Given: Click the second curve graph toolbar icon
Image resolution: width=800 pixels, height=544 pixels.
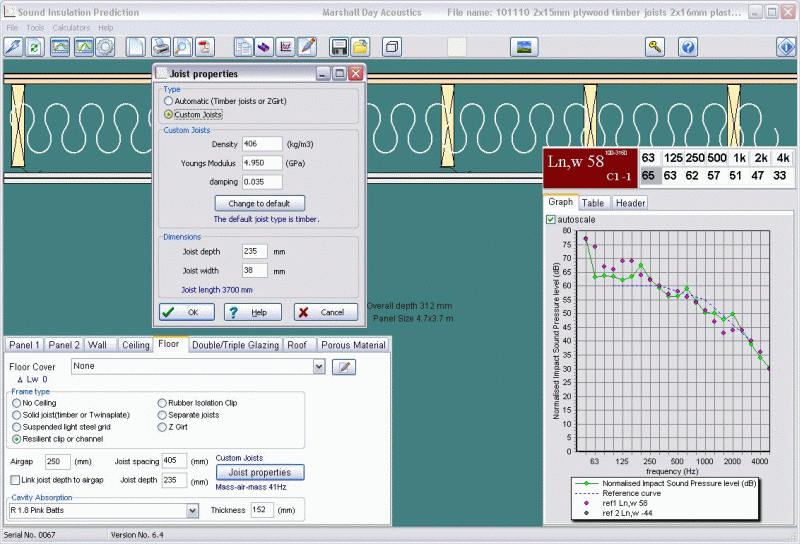Looking at the screenshot, I should pos(84,47).
